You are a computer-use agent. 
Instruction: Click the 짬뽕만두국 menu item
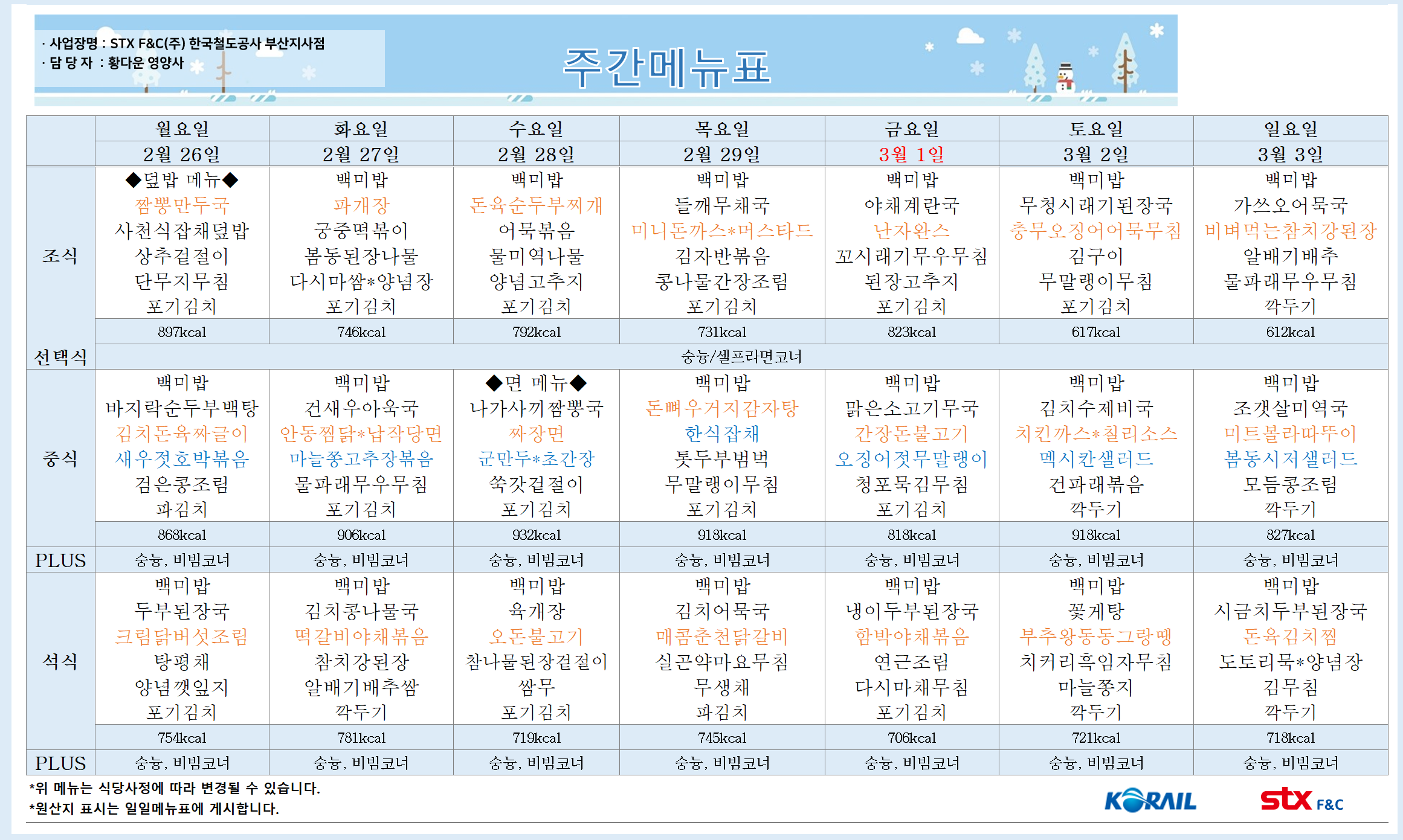pos(182,205)
